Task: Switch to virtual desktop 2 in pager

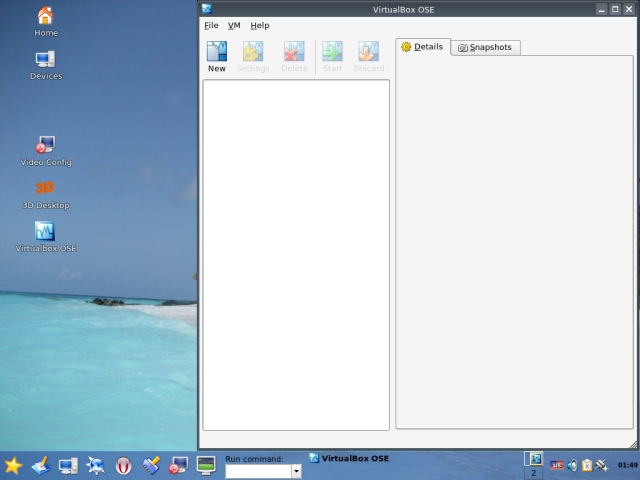Action: 533,473
